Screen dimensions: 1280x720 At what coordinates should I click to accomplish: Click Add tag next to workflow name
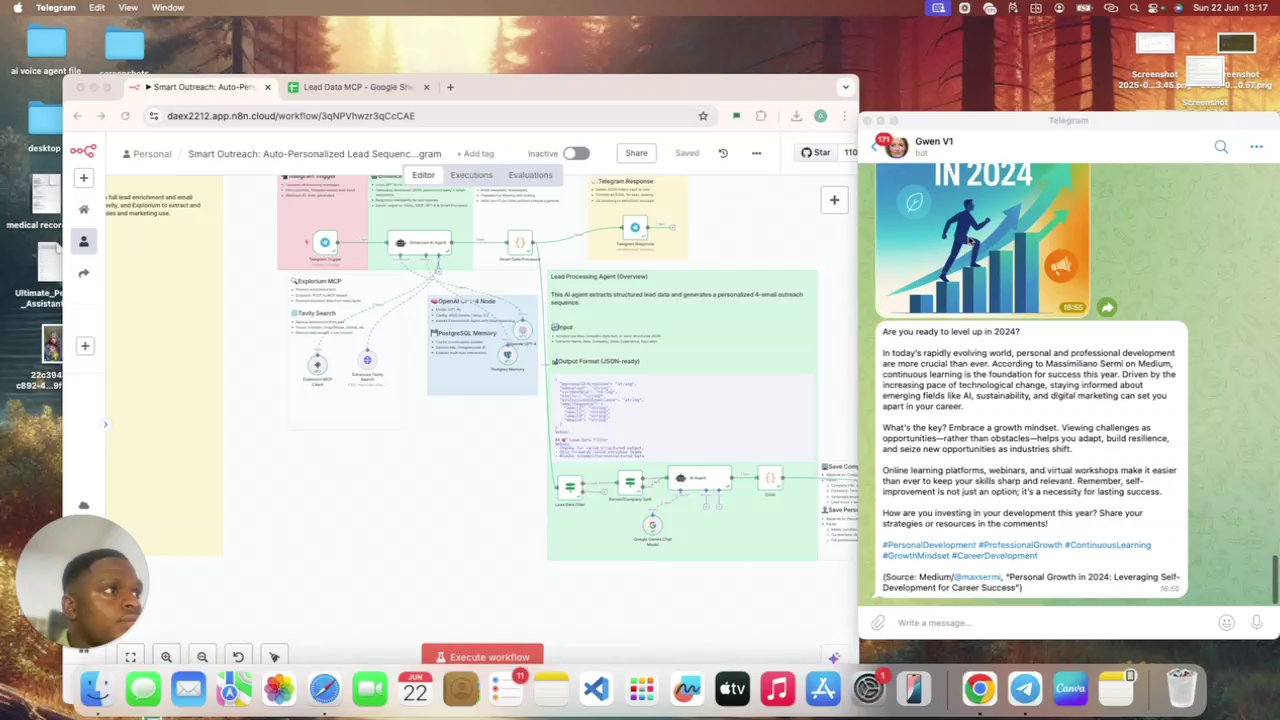click(x=475, y=154)
